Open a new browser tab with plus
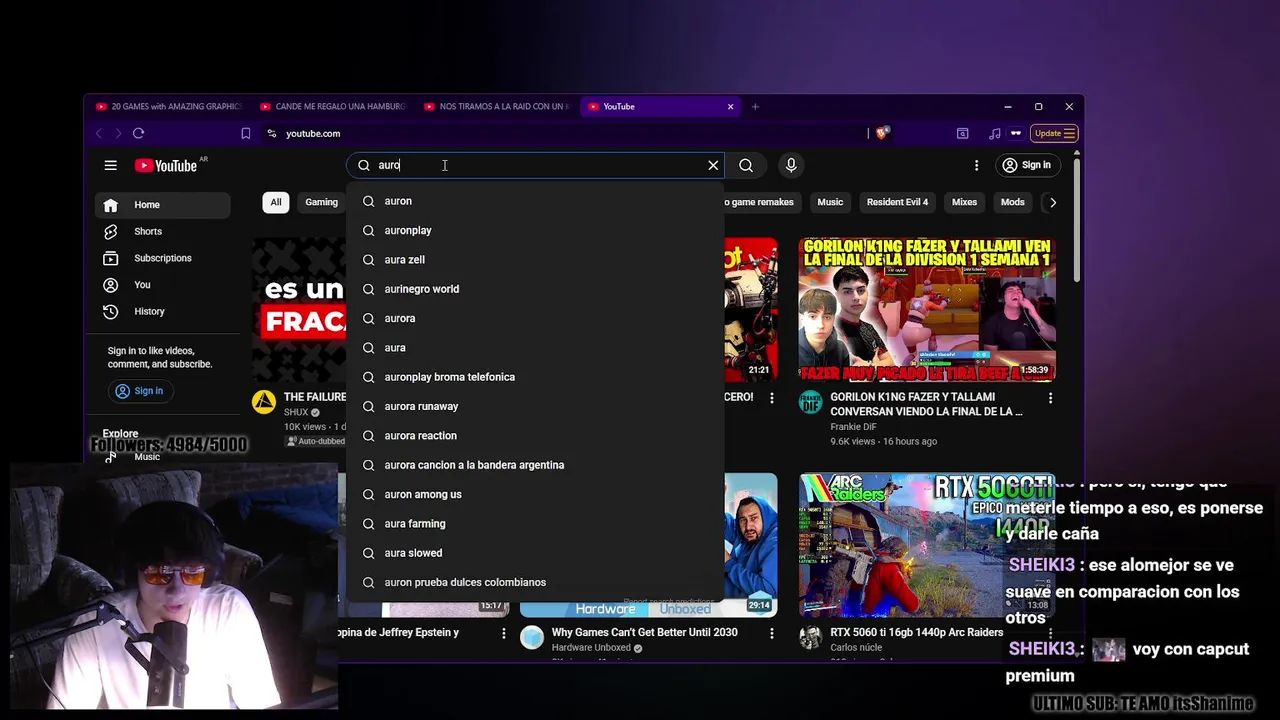 tap(755, 106)
